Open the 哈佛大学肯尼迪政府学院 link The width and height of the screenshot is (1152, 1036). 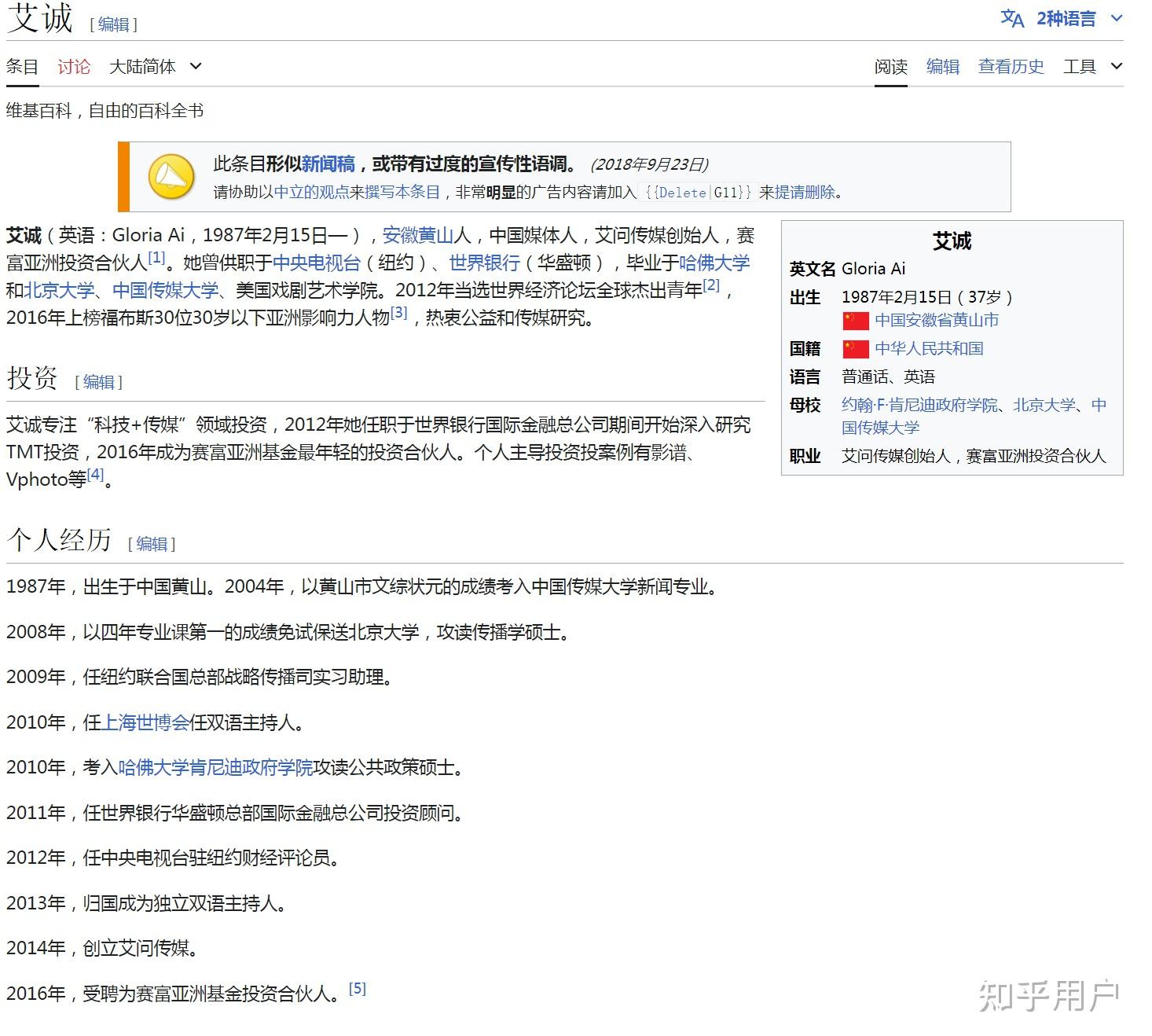(x=215, y=767)
